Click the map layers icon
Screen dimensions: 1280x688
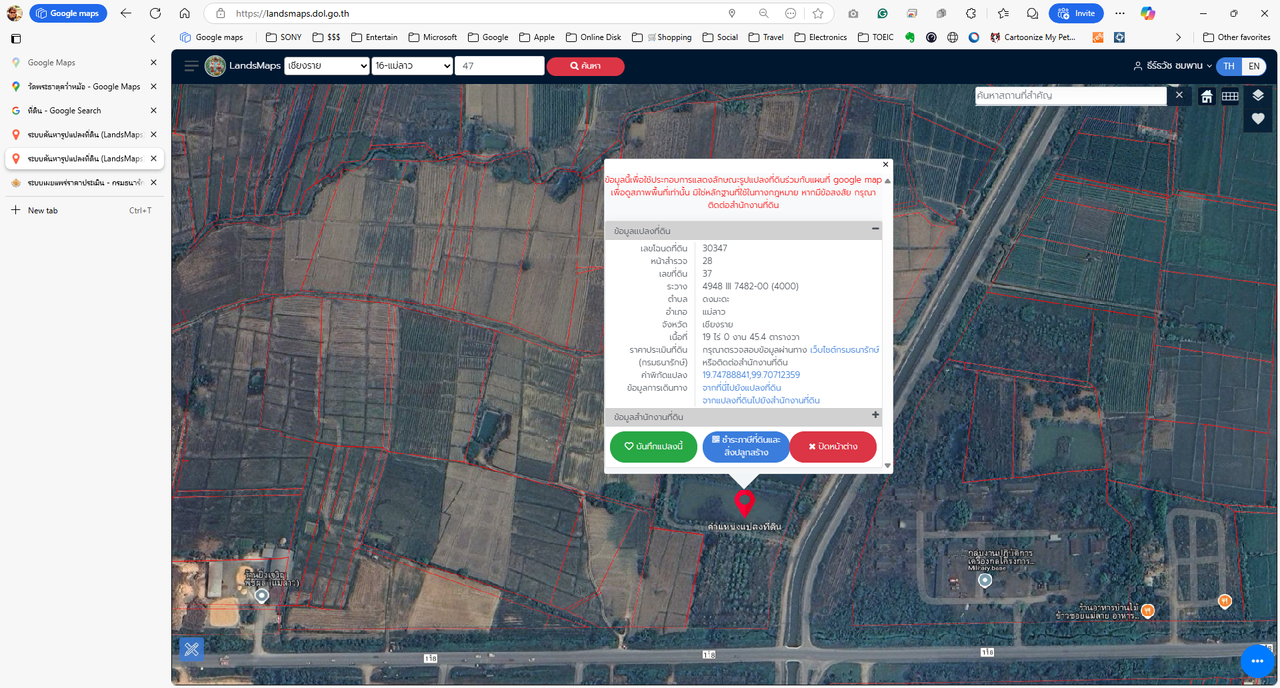[1258, 96]
